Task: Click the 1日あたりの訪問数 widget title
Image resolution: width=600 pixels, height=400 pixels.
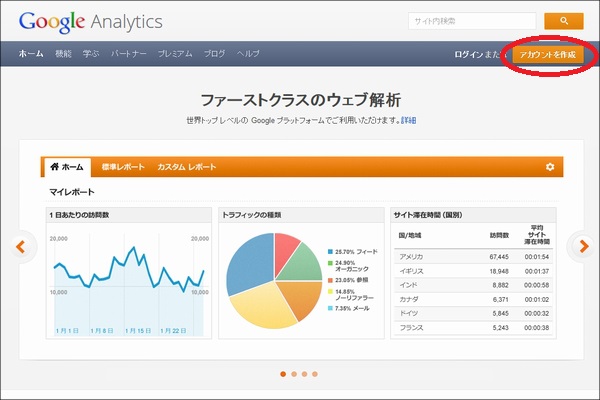Action: (x=79, y=215)
